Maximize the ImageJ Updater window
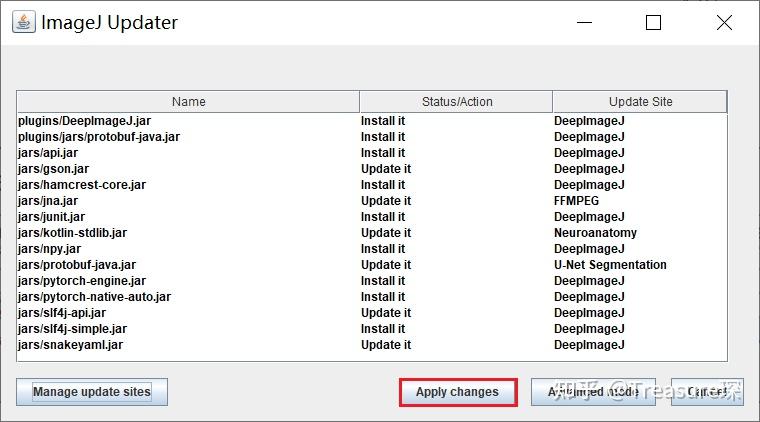 pyautogui.click(x=653, y=22)
